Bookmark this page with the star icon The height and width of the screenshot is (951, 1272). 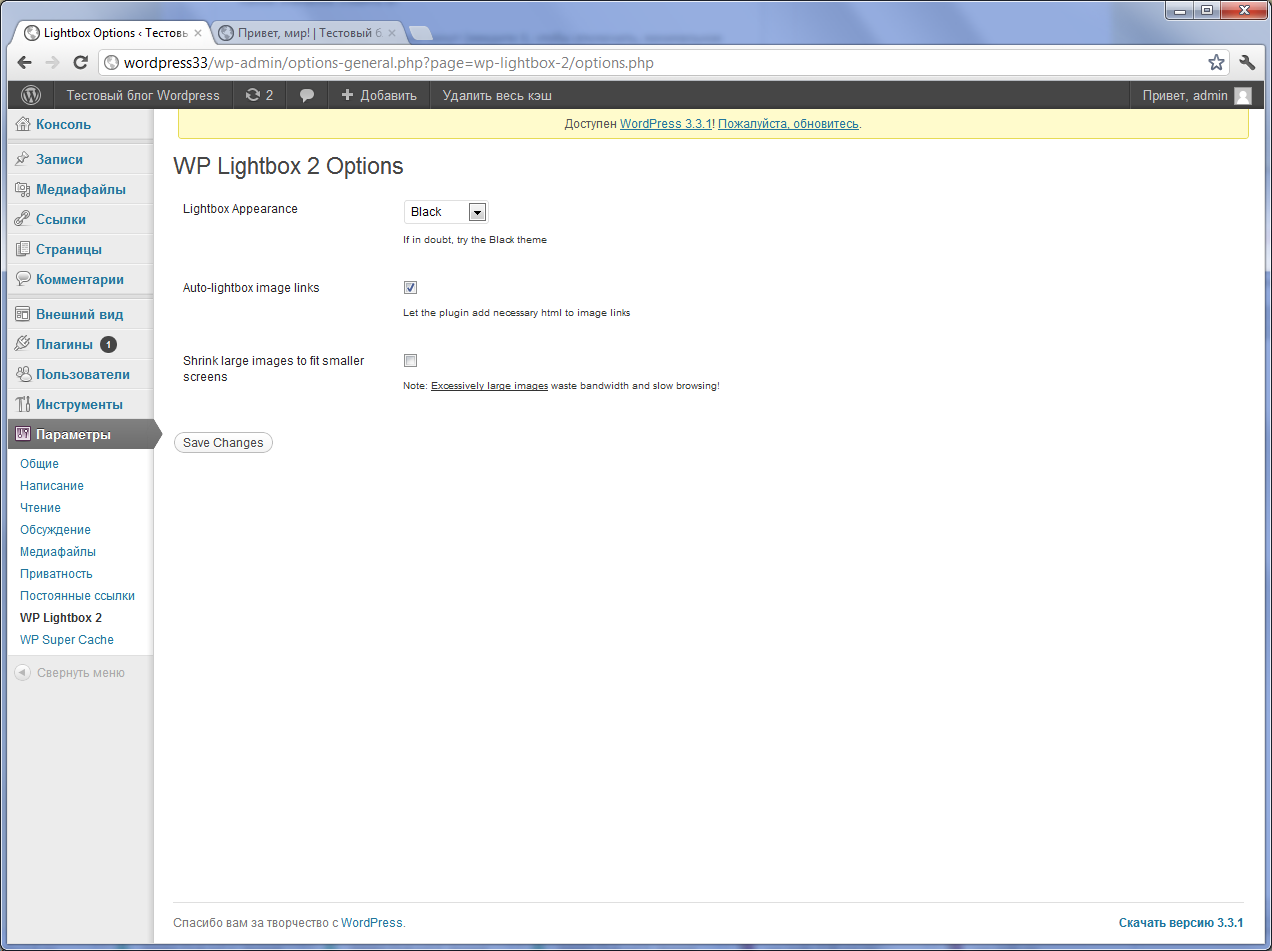coord(1216,62)
